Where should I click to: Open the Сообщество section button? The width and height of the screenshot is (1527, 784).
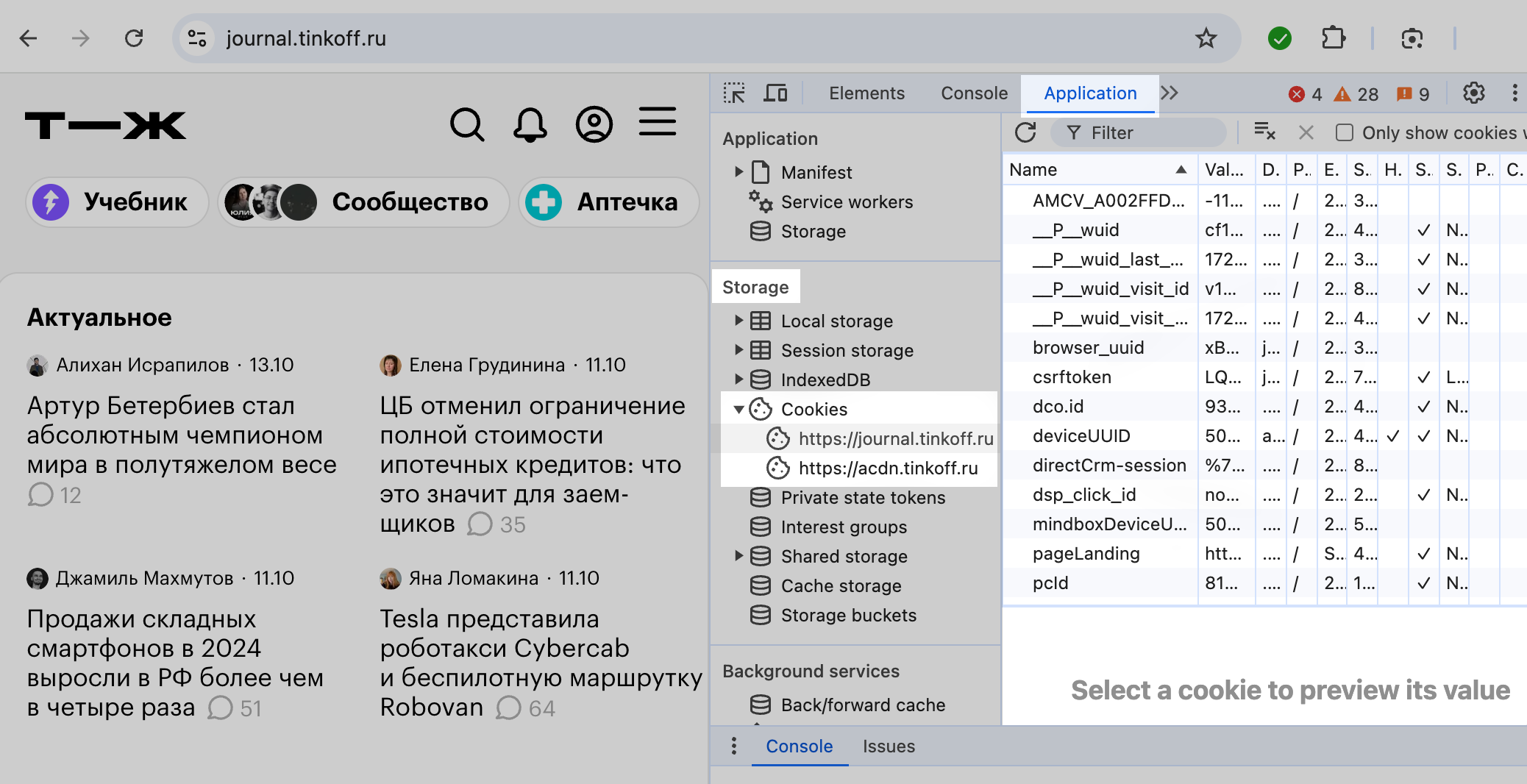tap(363, 202)
